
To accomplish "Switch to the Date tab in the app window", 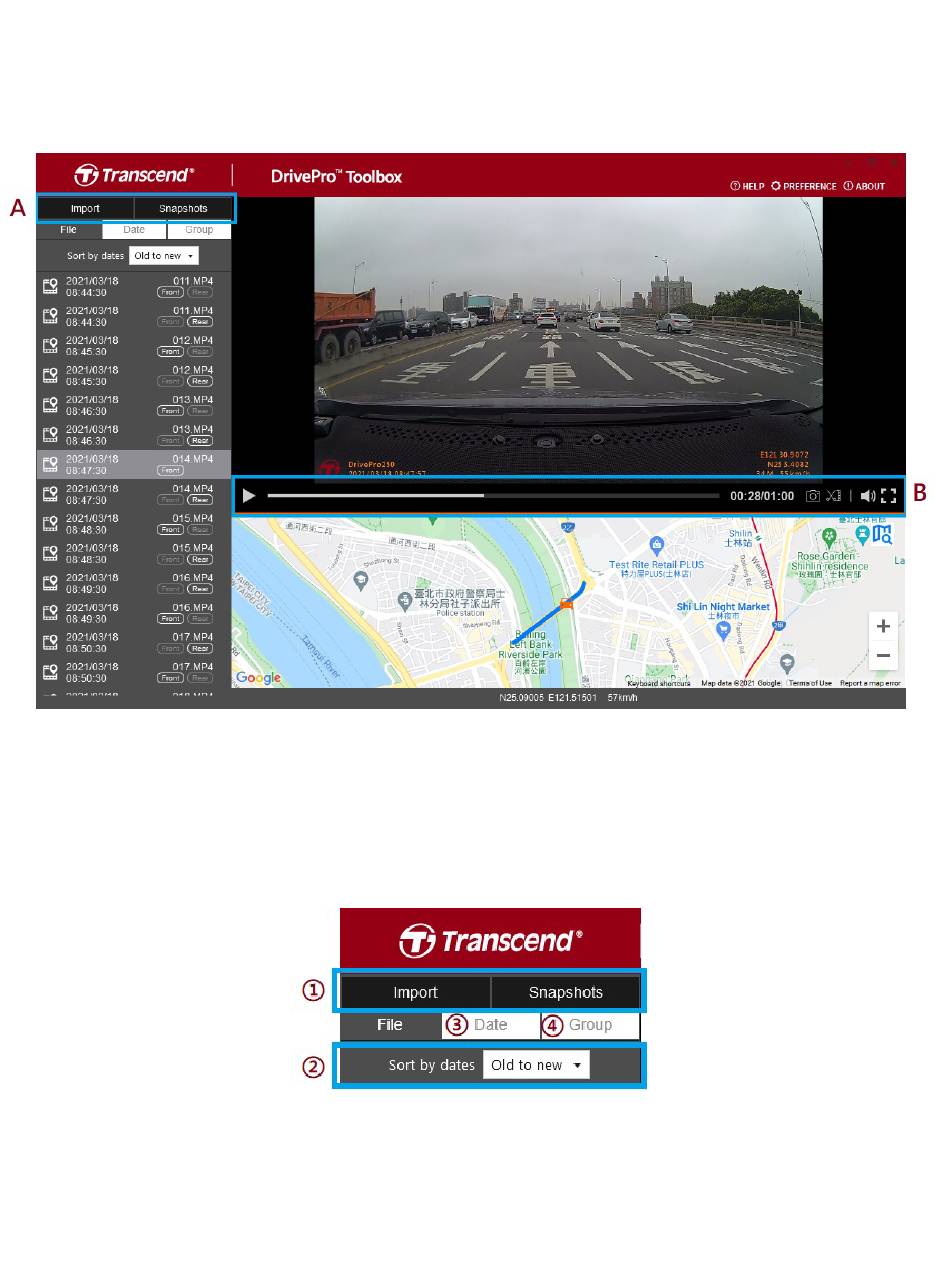I will coord(134,230).
